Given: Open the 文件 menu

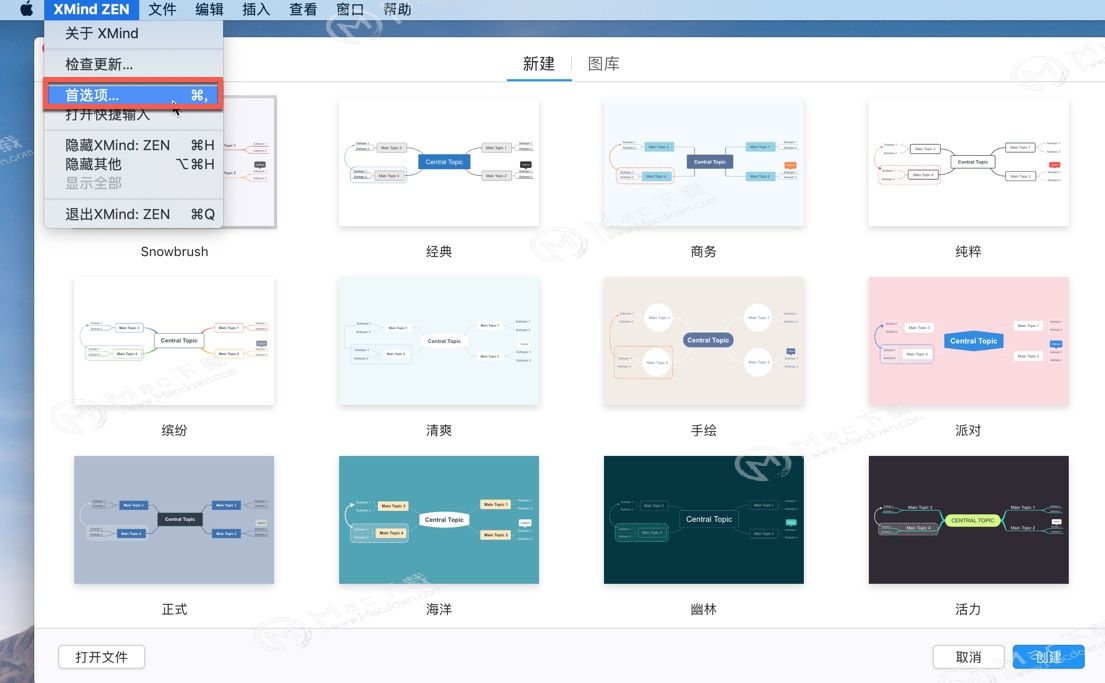Looking at the screenshot, I should point(162,9).
